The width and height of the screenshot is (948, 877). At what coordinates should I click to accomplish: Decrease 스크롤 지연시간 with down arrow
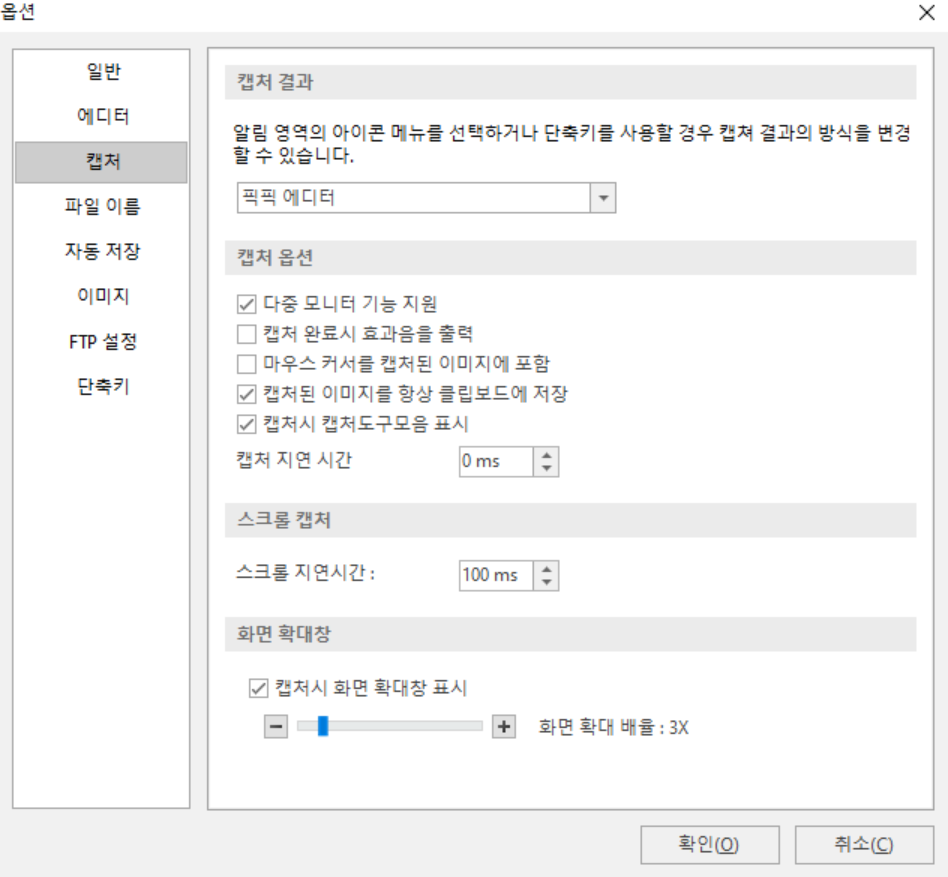(x=547, y=582)
